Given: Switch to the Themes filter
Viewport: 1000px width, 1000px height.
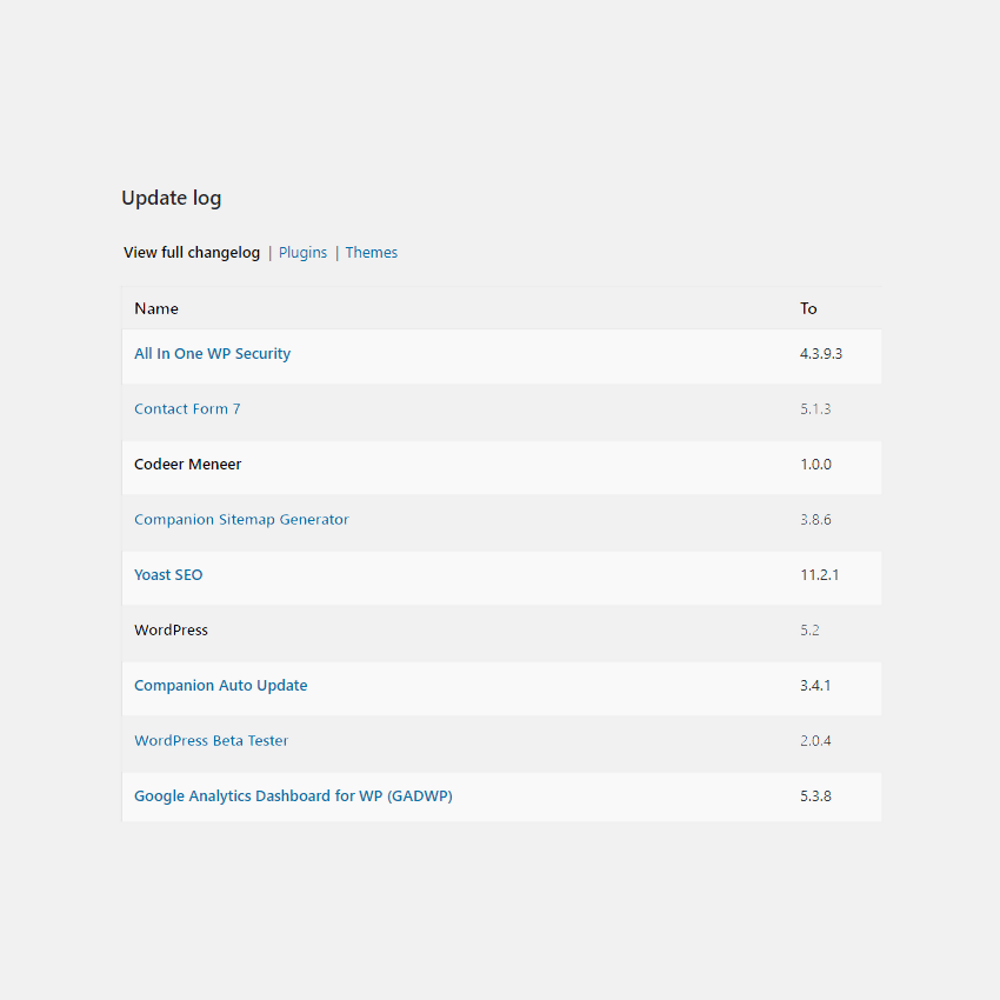Looking at the screenshot, I should (x=371, y=253).
